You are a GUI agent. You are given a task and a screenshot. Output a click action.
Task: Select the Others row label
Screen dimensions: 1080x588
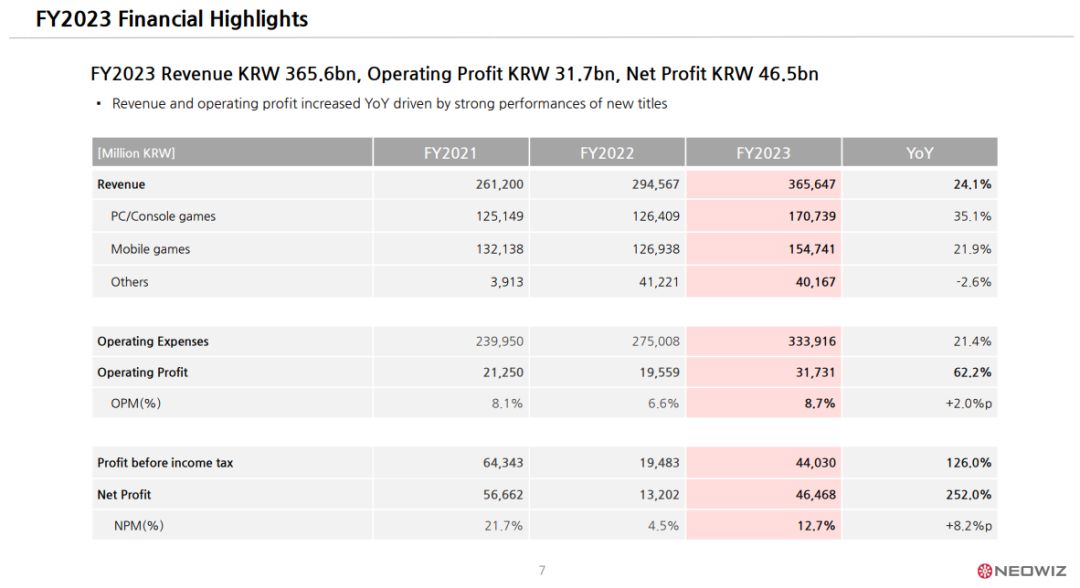129,282
